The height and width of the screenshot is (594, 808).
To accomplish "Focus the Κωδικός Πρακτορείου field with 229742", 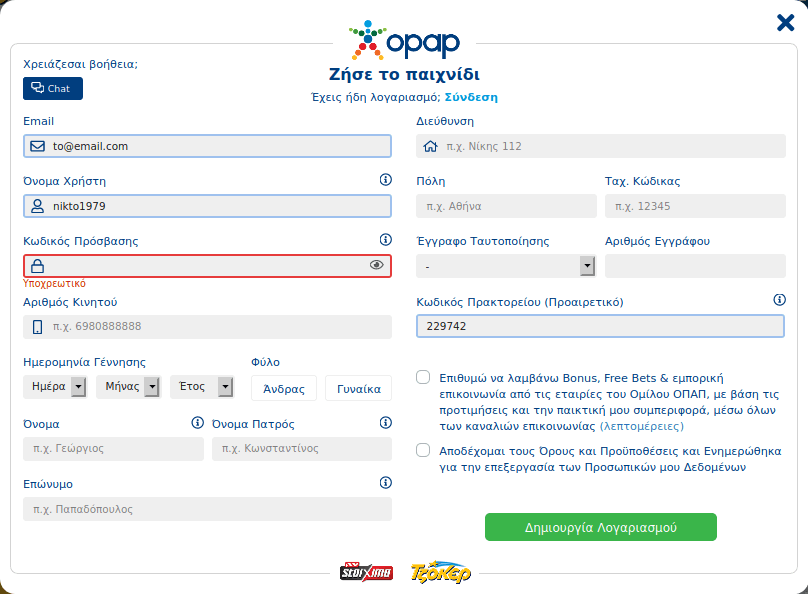I will pos(600,326).
